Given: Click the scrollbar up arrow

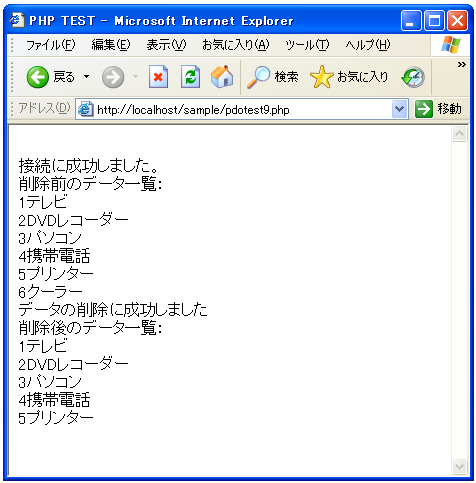Looking at the screenshot, I should [459, 134].
